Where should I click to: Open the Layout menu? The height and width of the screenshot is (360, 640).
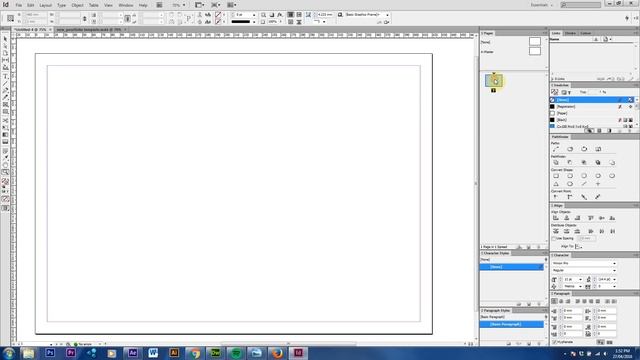45,5
